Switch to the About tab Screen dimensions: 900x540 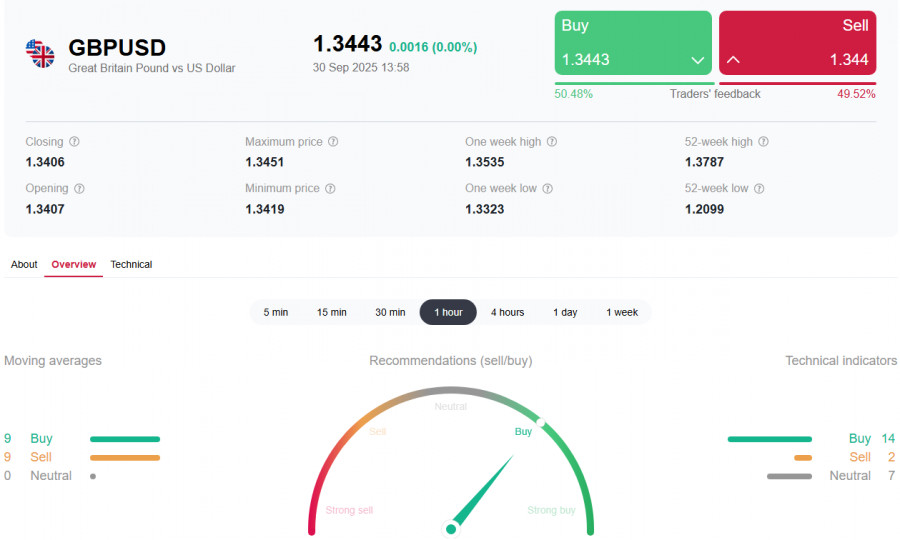pos(24,265)
